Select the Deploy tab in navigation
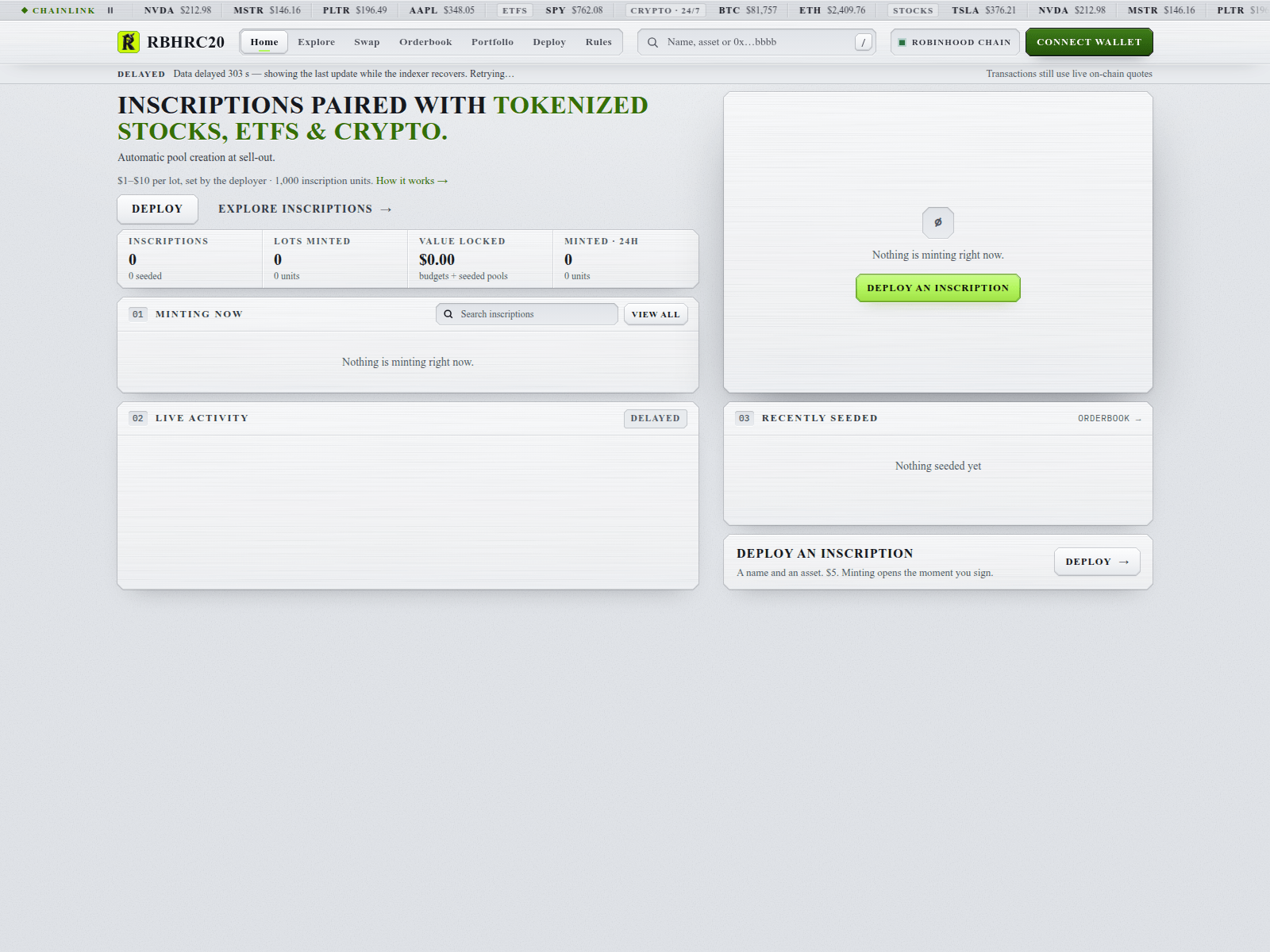1270x952 pixels. [549, 42]
